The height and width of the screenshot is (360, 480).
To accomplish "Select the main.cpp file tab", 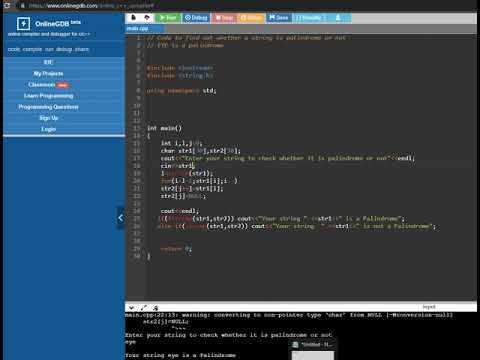I will [x=137, y=29].
